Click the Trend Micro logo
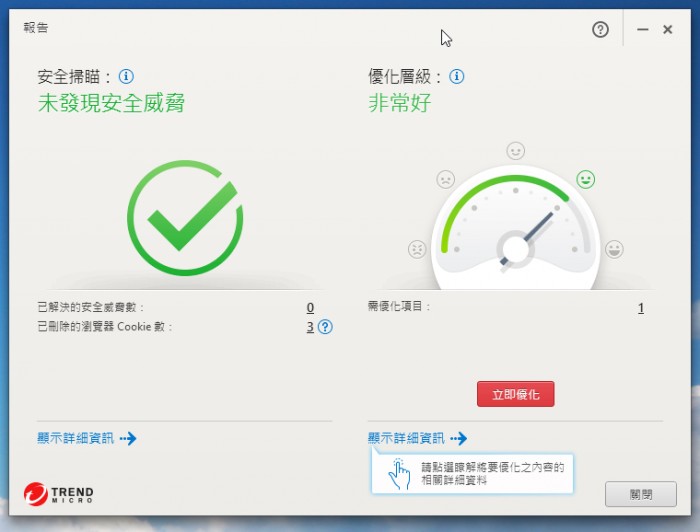This screenshot has width=700, height=532. [x=58, y=494]
